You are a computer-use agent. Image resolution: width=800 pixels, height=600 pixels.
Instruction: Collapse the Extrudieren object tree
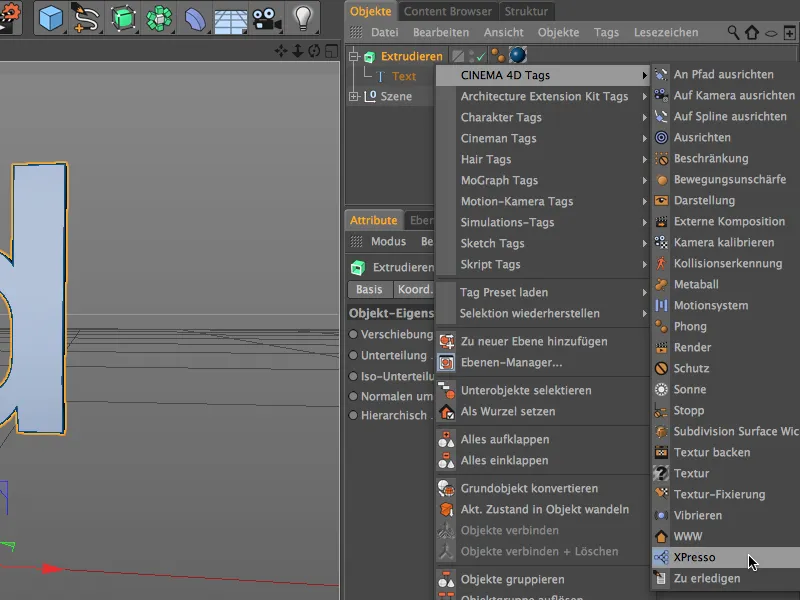tap(354, 56)
